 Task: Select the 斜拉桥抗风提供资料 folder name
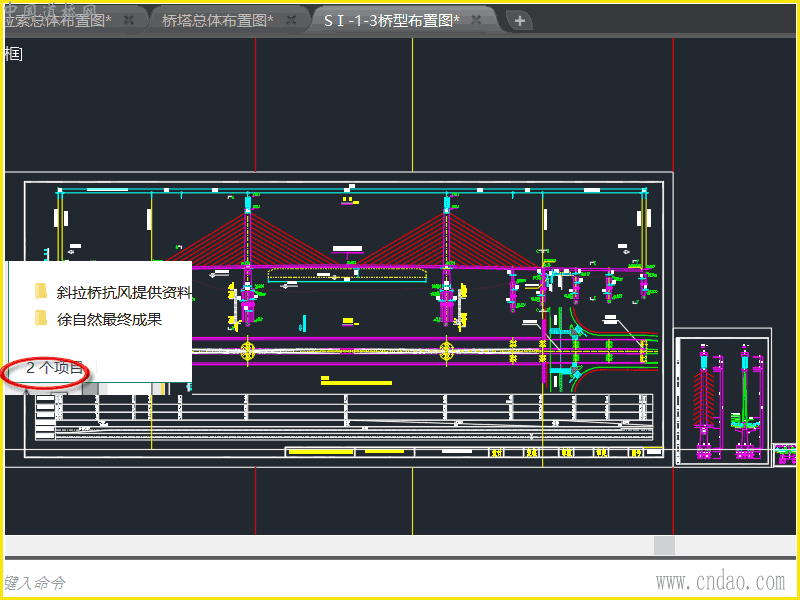tap(124, 292)
